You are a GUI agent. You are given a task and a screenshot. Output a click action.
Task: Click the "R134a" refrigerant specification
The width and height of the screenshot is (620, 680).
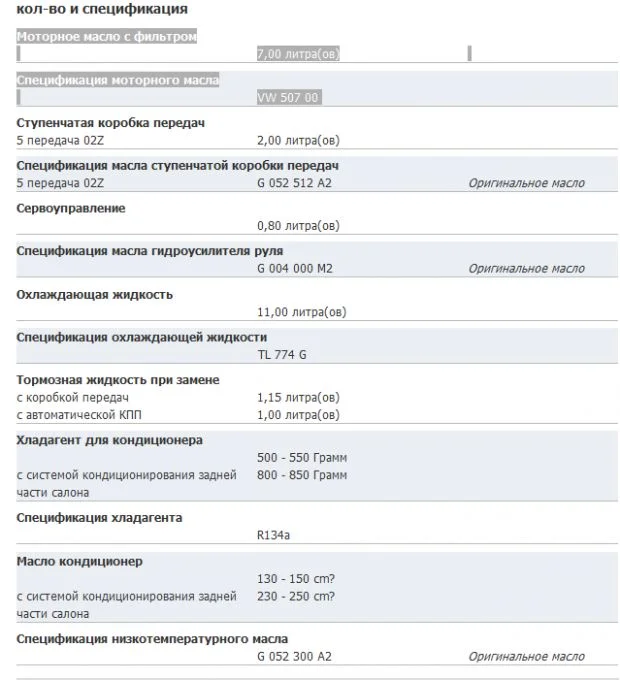[x=273, y=535]
